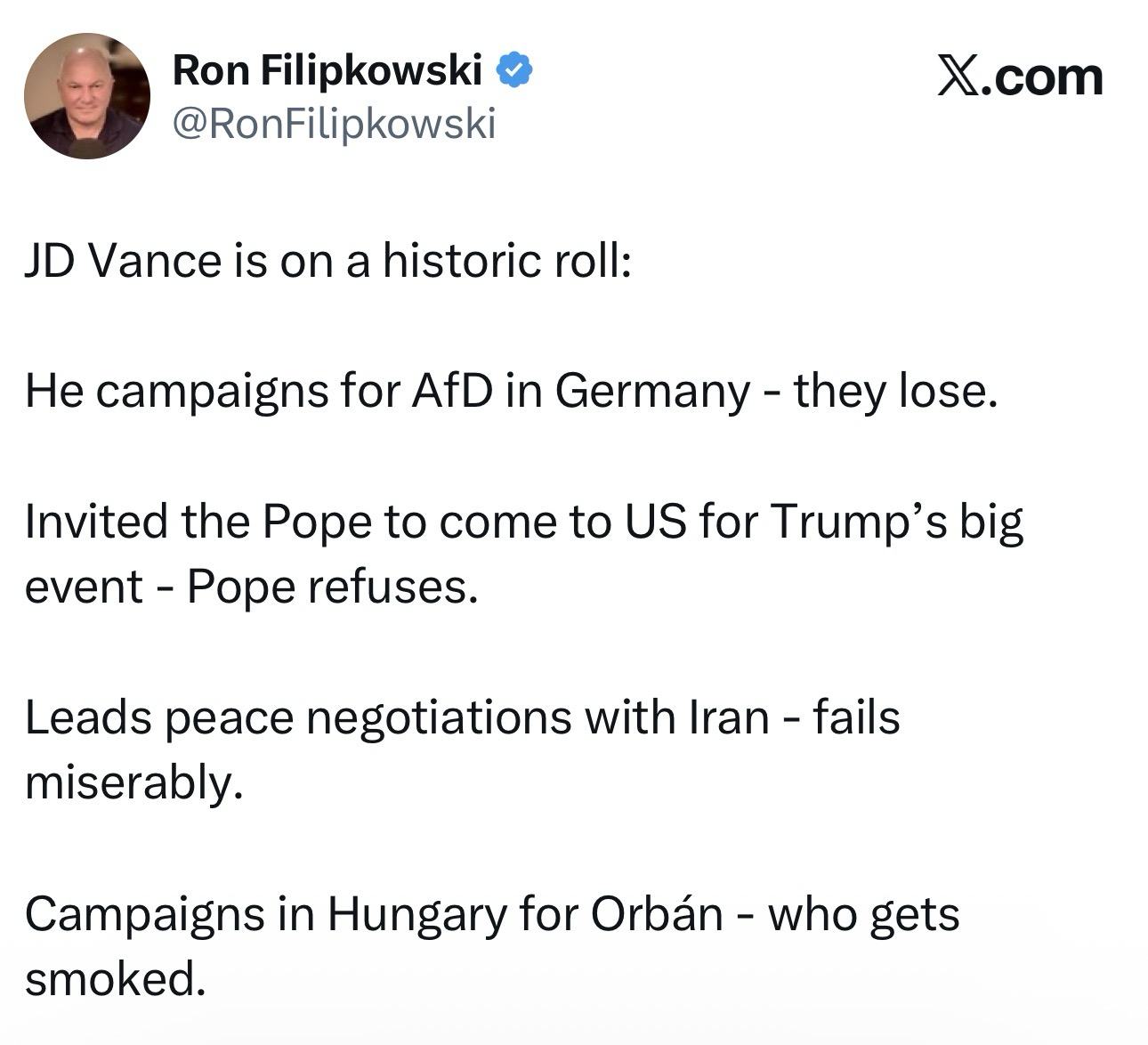Click the blue verified checkmark badge
The width and height of the screenshot is (1148, 1045).
pos(513,69)
